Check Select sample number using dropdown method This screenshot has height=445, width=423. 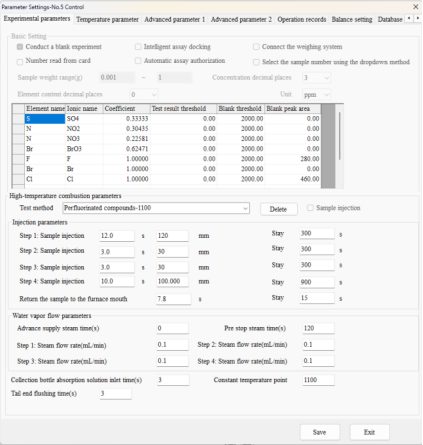click(256, 62)
